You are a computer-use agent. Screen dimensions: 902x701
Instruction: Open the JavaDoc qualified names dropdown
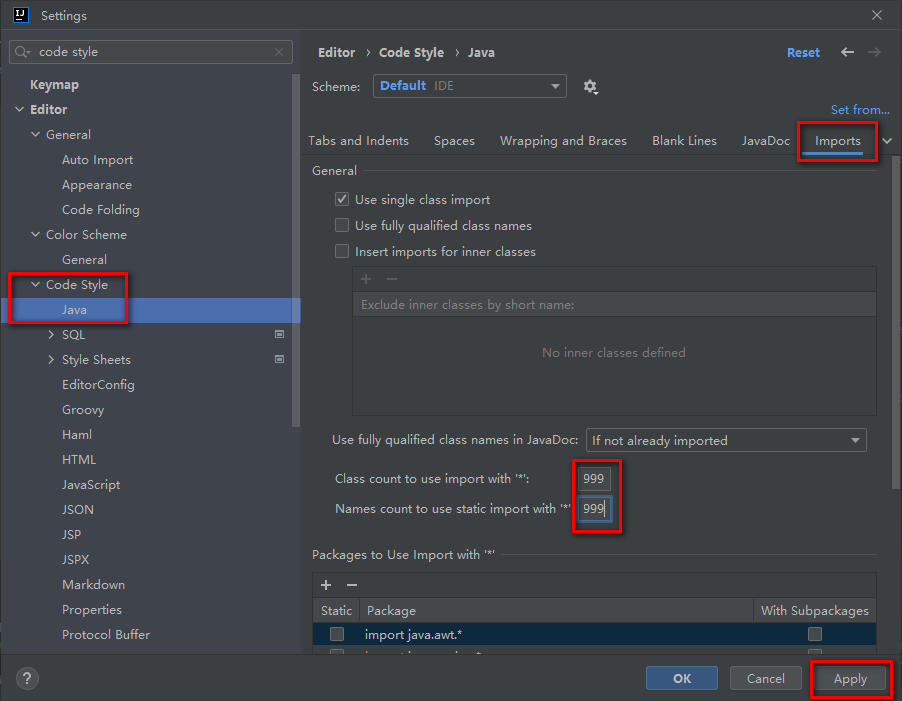point(726,440)
